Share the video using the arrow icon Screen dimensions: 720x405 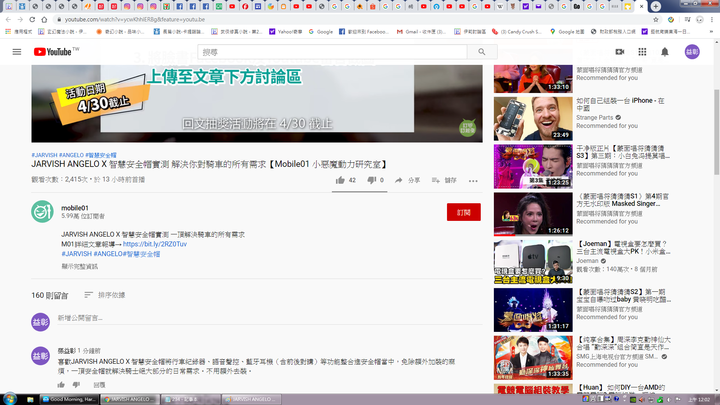399,180
